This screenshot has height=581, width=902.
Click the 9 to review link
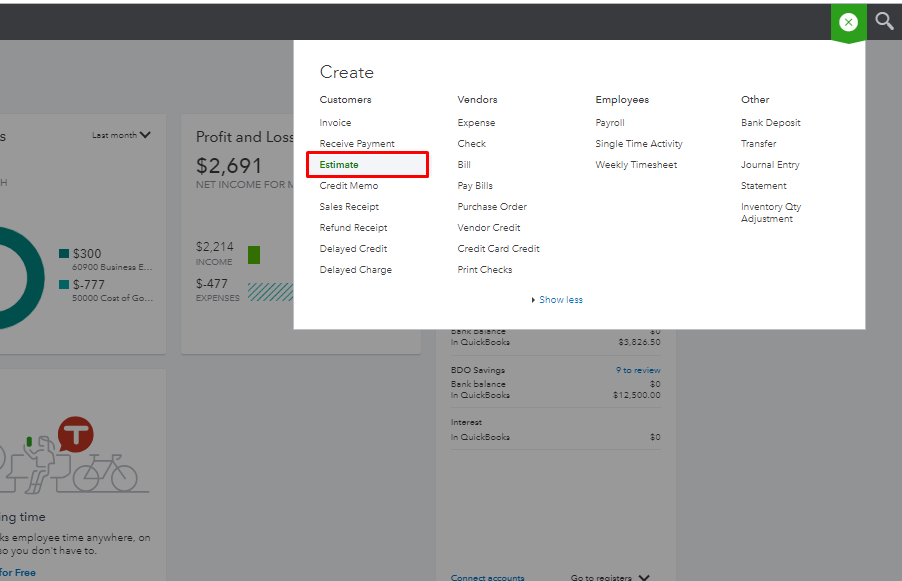(x=638, y=371)
